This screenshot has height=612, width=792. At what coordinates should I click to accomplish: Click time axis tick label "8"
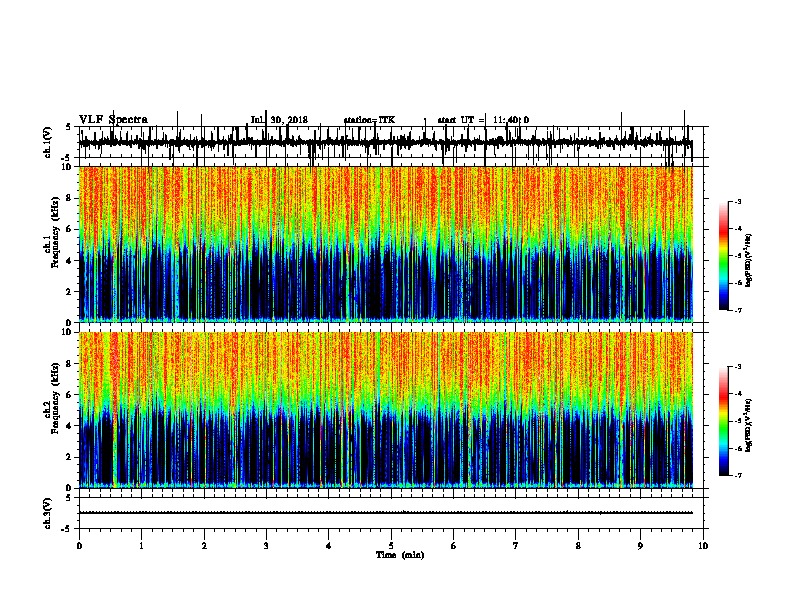coord(578,546)
